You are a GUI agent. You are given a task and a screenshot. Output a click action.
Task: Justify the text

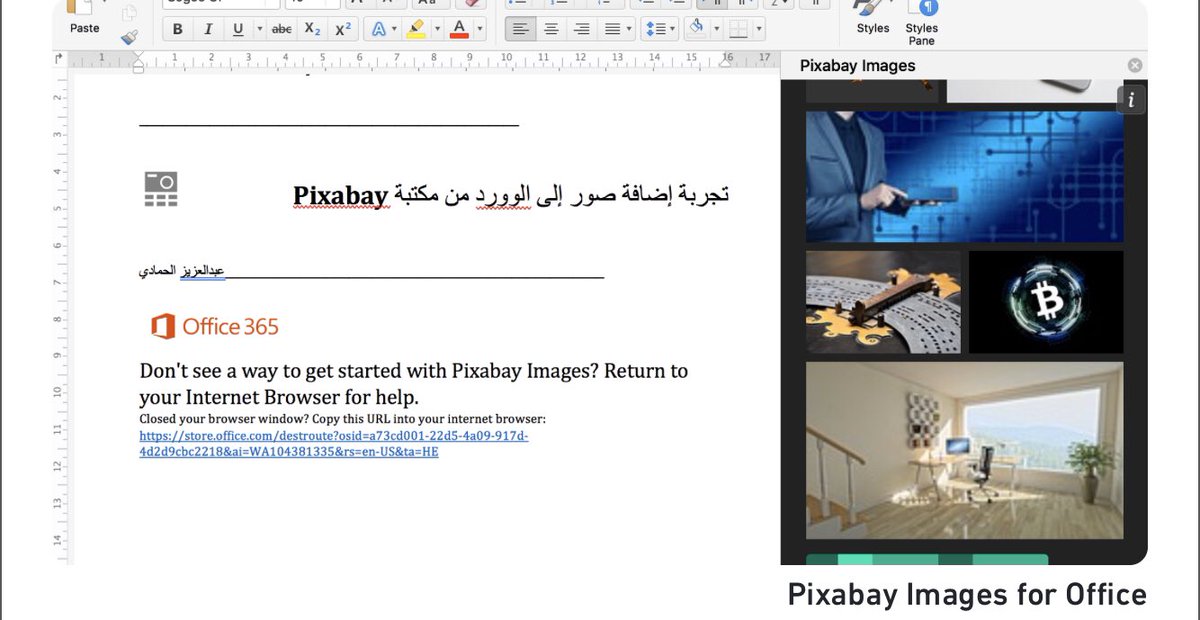(x=612, y=29)
